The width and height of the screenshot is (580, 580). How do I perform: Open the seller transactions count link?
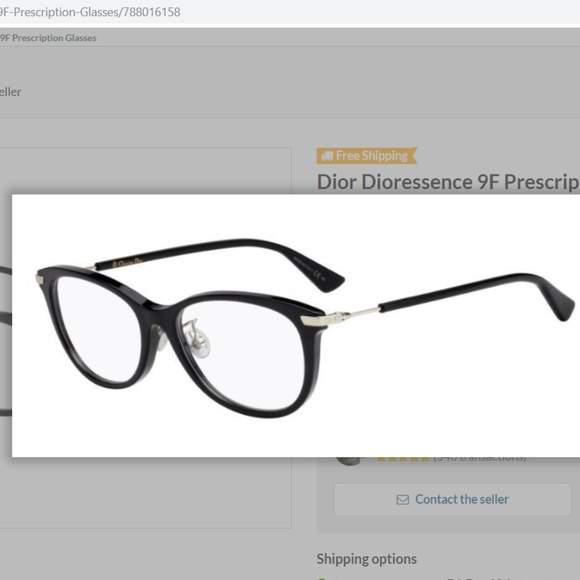tap(480, 459)
